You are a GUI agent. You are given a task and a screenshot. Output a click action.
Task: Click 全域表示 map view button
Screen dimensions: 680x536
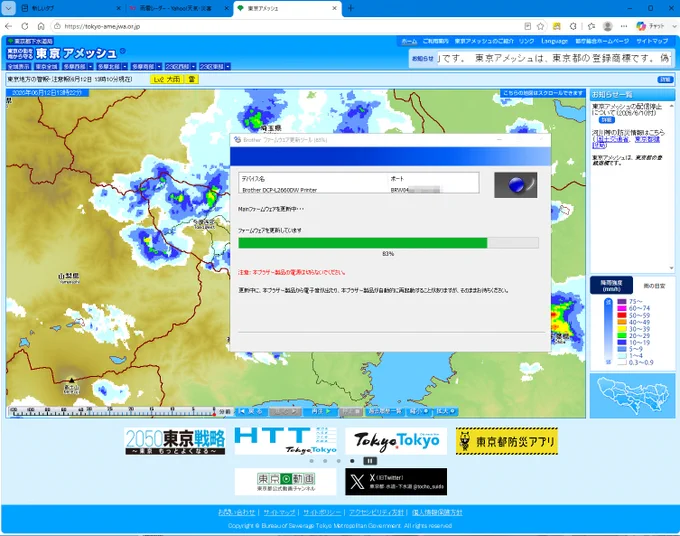coord(19,66)
